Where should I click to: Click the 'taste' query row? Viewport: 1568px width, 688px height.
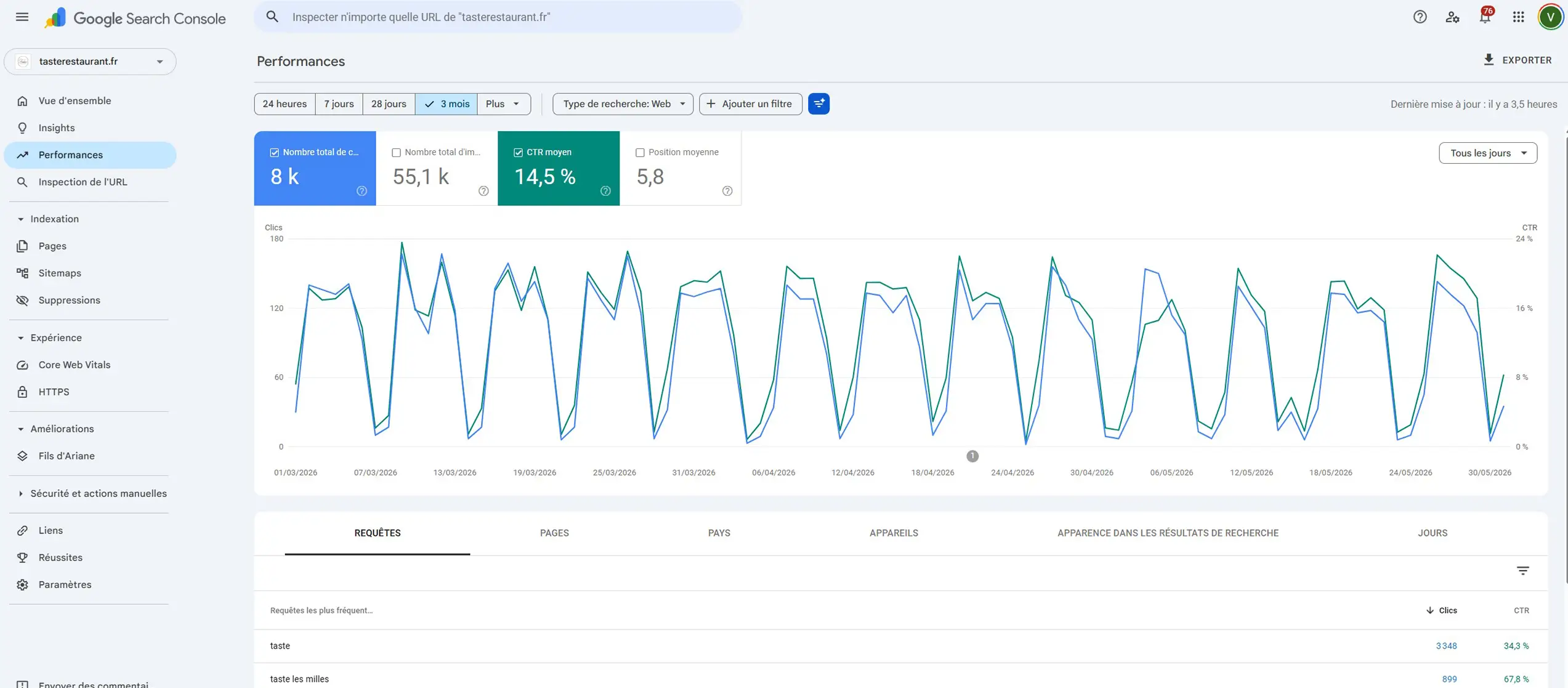click(x=900, y=646)
